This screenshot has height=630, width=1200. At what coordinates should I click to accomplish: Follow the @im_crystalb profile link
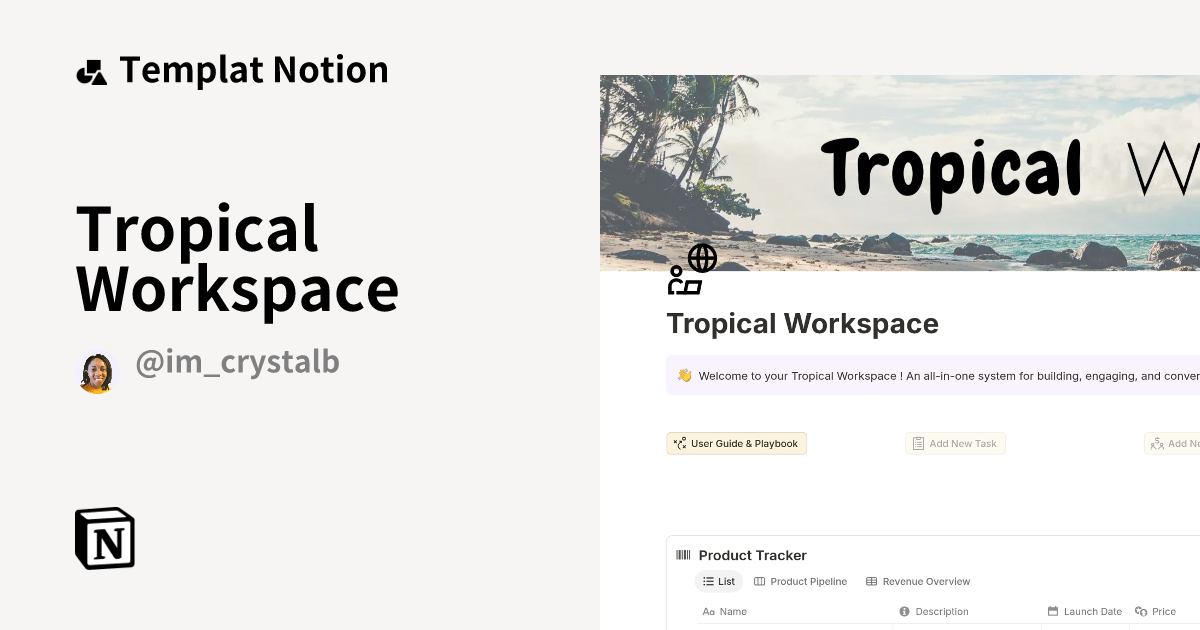pyautogui.click(x=238, y=362)
